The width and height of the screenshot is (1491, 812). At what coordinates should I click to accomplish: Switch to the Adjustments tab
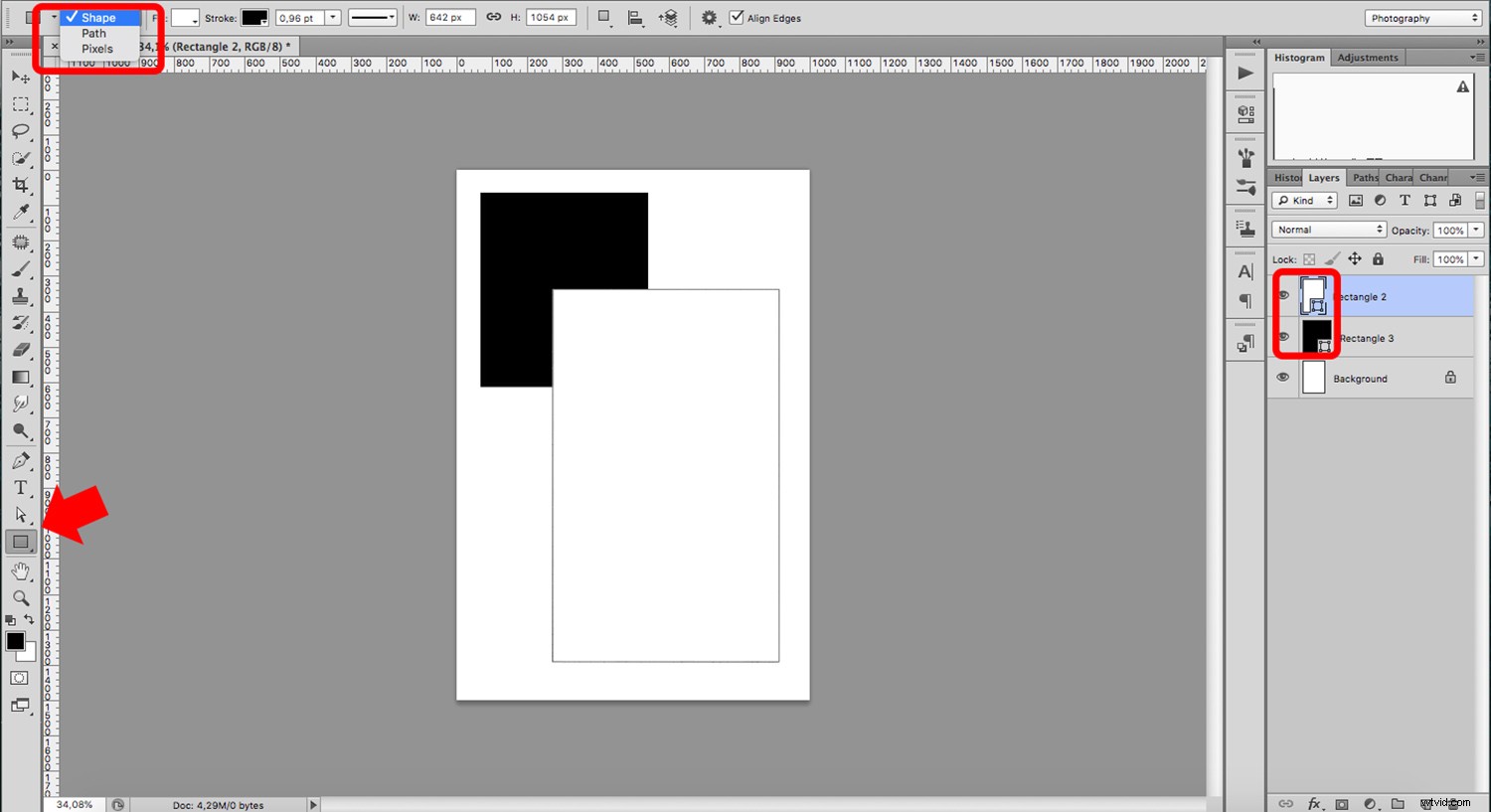coord(1368,57)
